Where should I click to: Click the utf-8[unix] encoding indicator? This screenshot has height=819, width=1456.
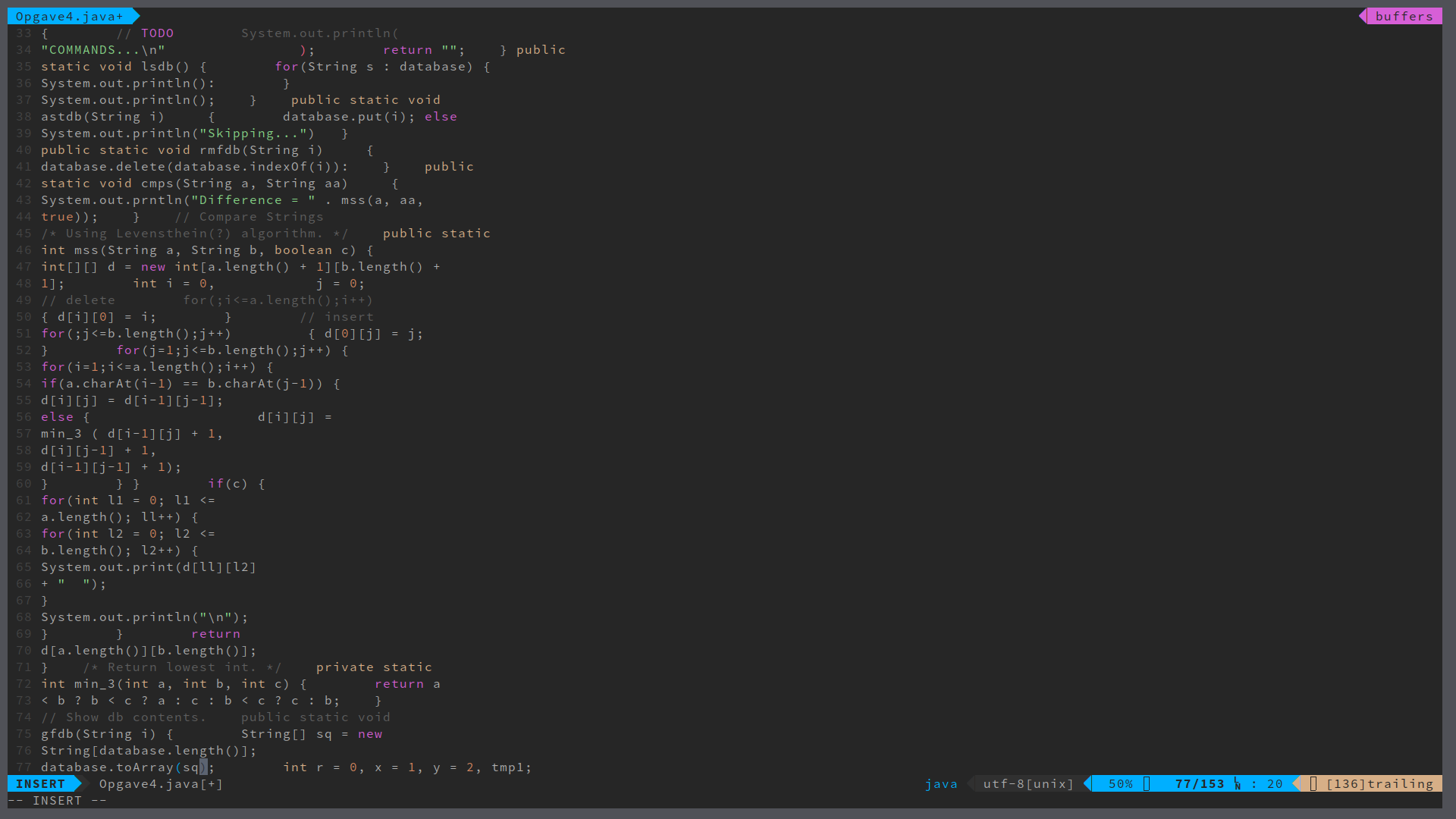(x=1028, y=784)
